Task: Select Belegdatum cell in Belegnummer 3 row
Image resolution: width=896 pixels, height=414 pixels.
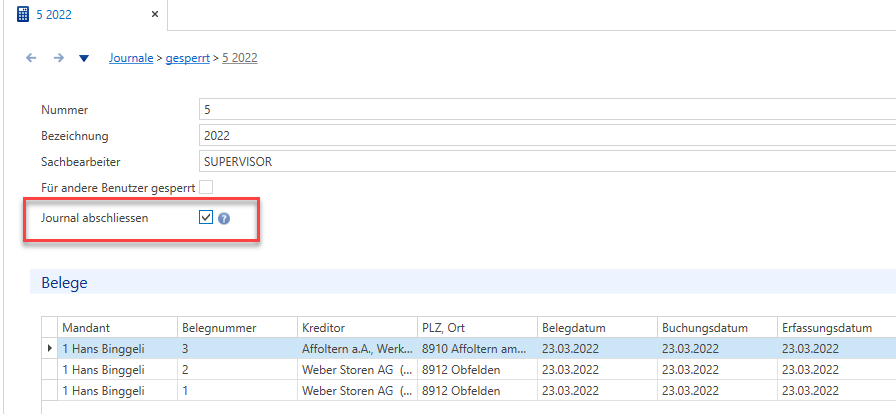Action: [x=597, y=349]
